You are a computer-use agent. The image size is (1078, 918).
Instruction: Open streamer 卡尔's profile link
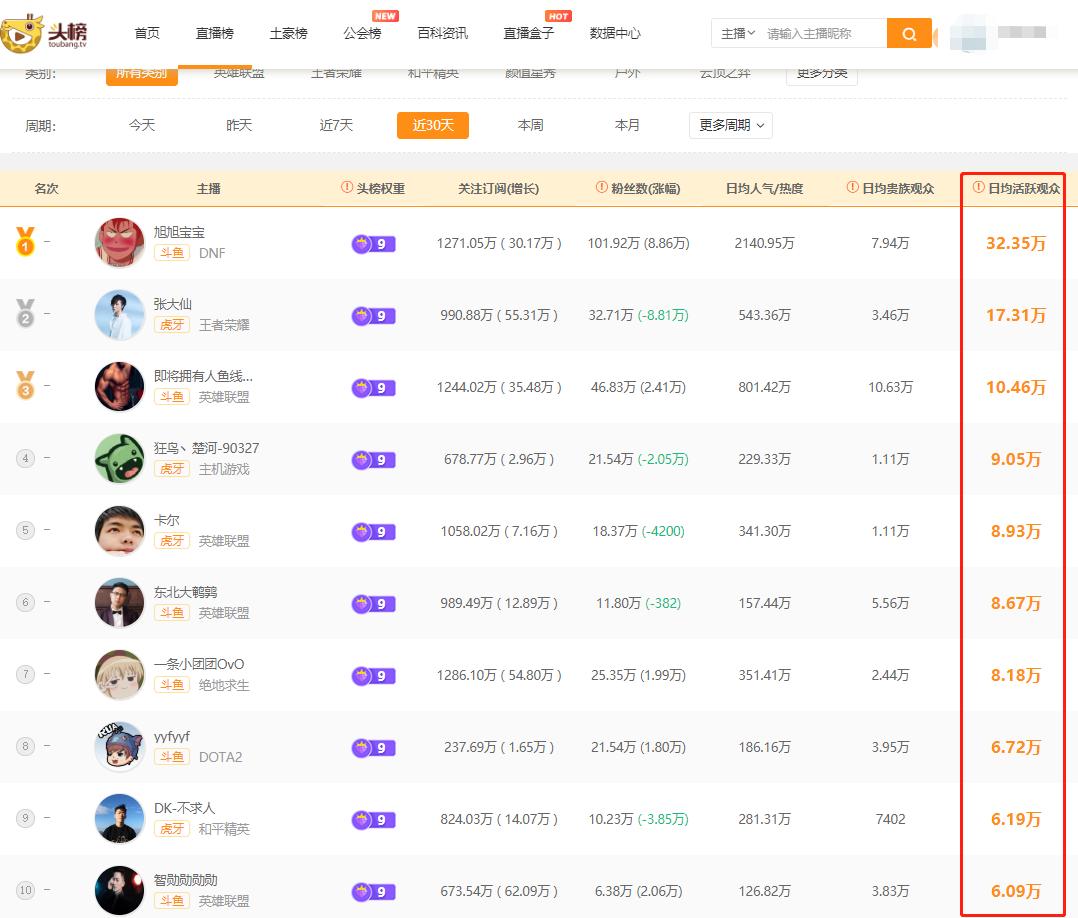(x=166, y=520)
